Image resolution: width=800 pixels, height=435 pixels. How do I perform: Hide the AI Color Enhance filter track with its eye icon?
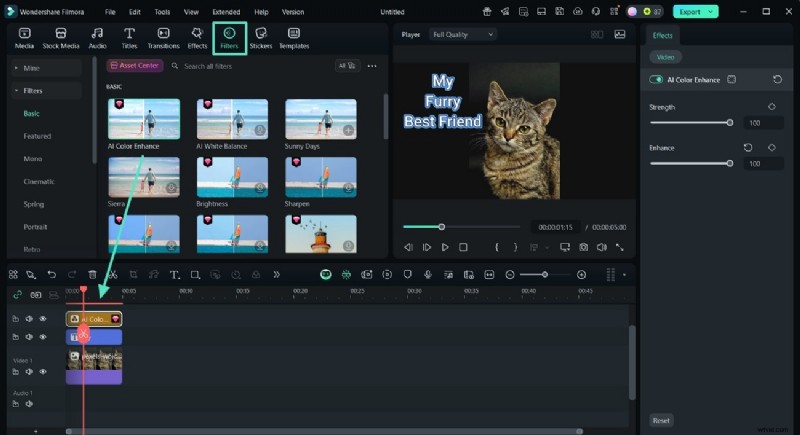(x=43, y=319)
